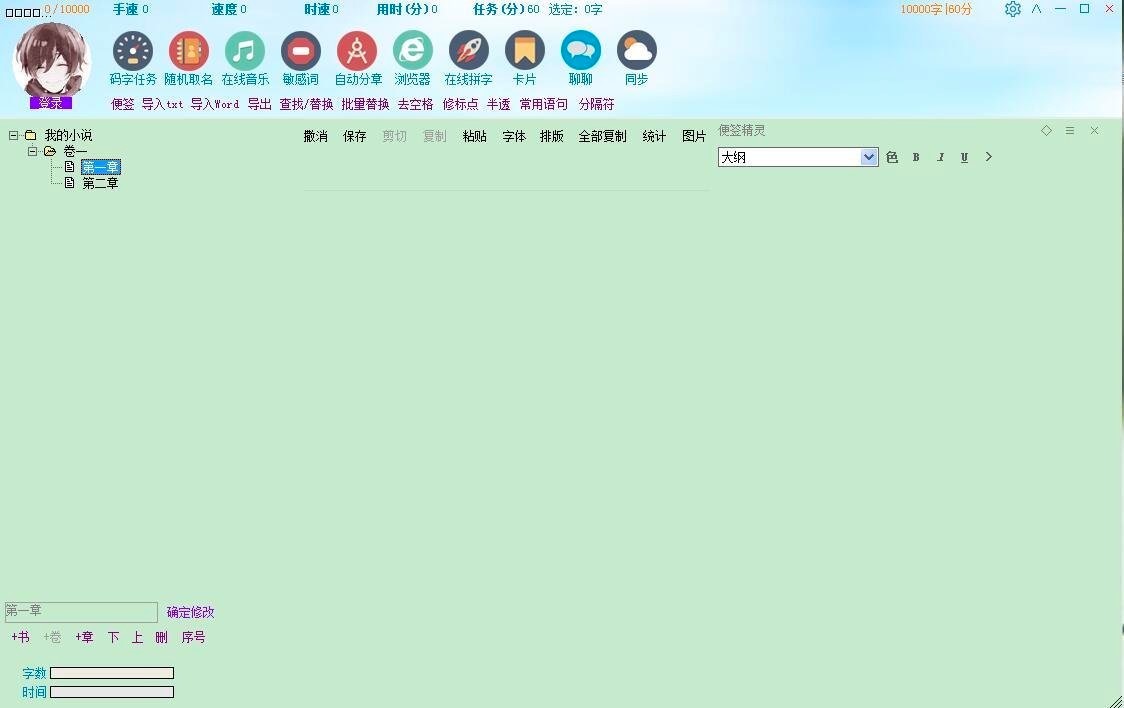Screen dimensions: 1124x708
Task: Trigger the 同步 cloud sync
Action: 637,52
